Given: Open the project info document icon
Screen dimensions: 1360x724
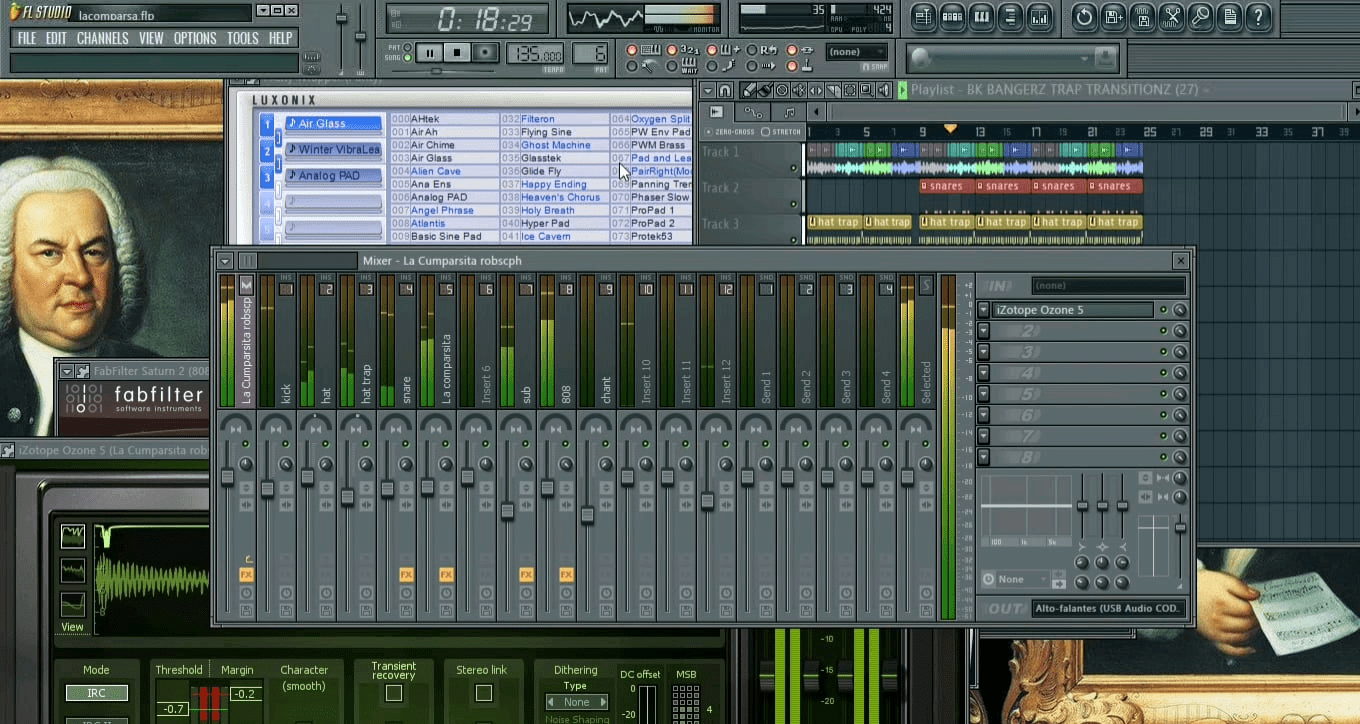Looking at the screenshot, I should point(1229,17).
